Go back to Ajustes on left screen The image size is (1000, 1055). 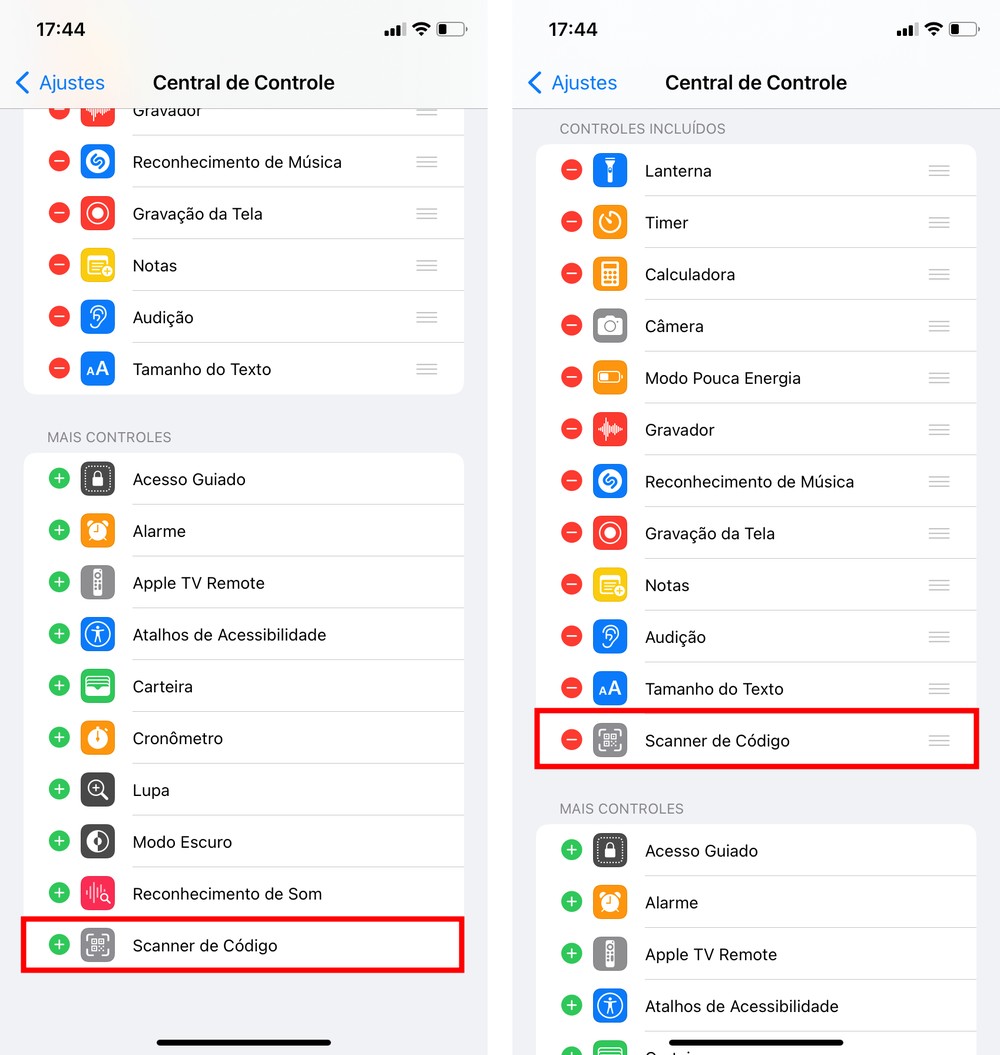[60, 83]
